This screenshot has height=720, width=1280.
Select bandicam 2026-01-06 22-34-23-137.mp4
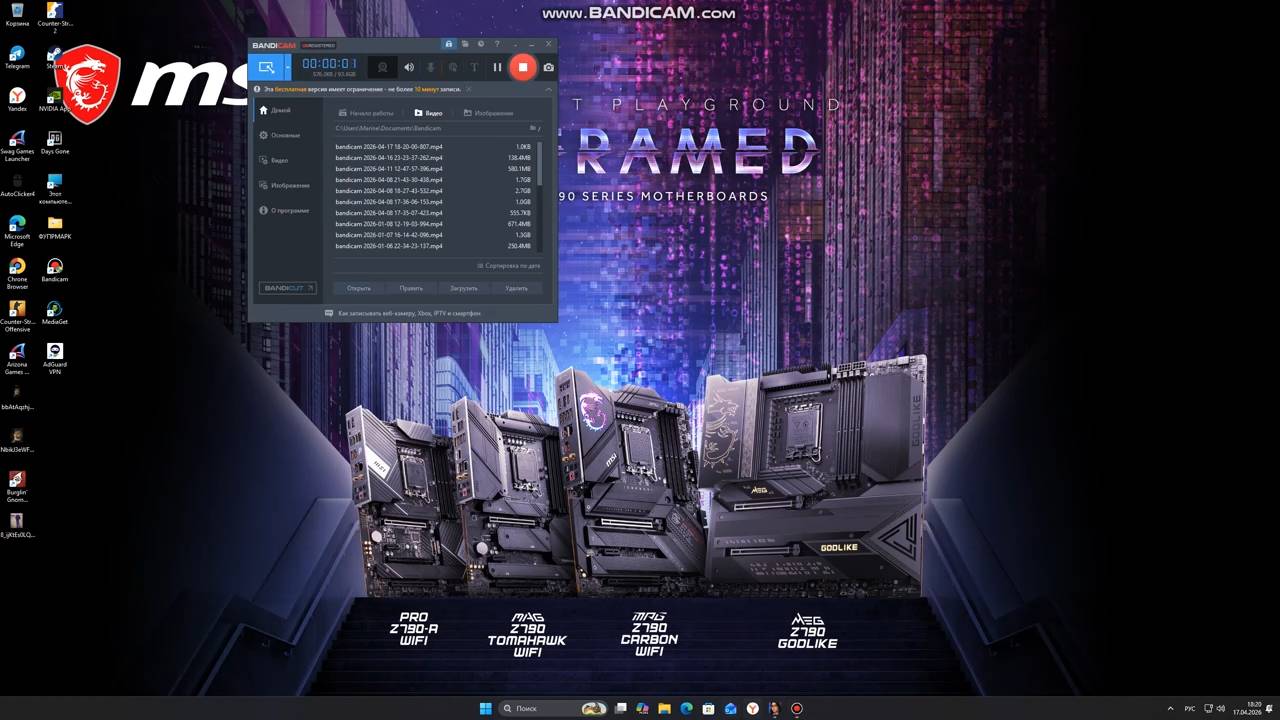click(x=434, y=246)
